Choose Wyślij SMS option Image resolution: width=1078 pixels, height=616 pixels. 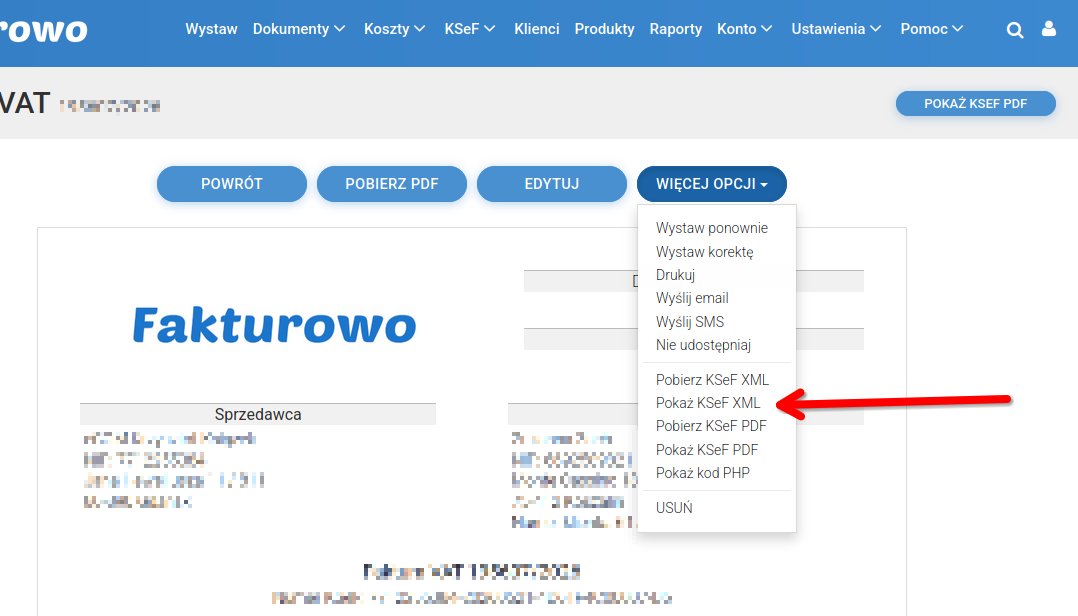(x=690, y=322)
